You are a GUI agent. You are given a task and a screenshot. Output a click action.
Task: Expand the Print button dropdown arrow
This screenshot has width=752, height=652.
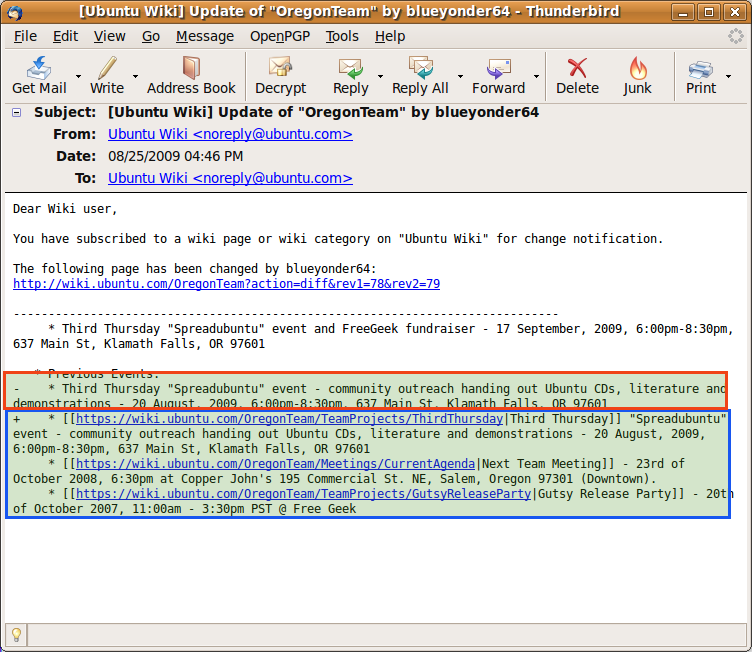pyautogui.click(x=728, y=76)
